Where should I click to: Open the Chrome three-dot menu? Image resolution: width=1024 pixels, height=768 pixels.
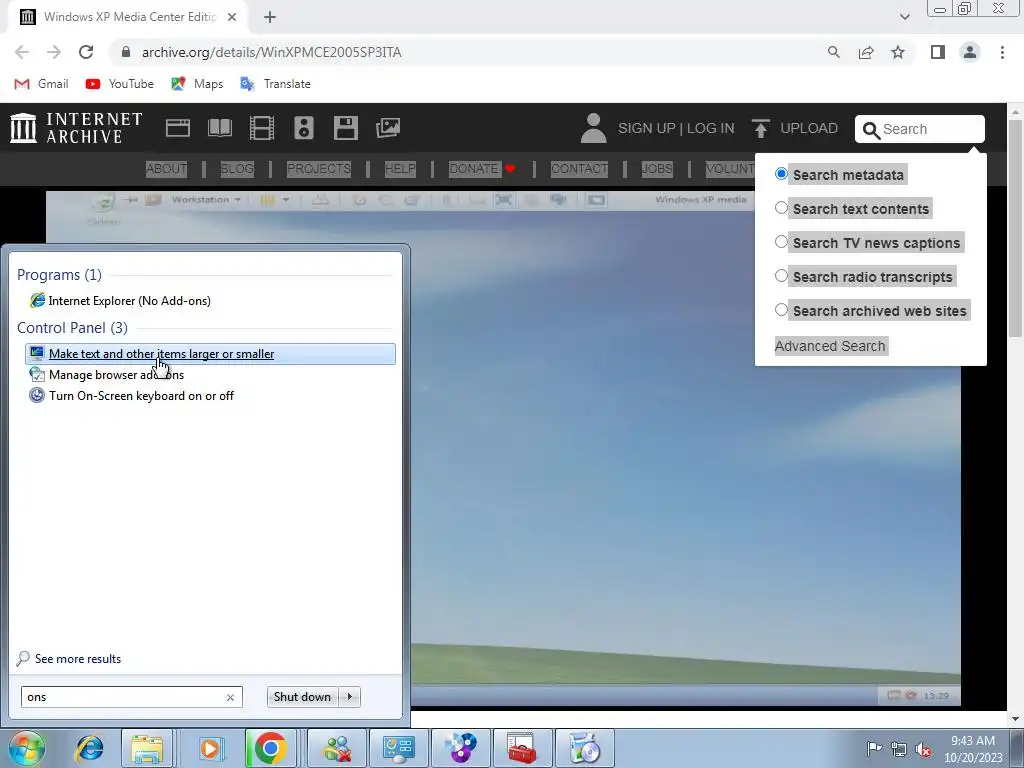[x=1002, y=52]
